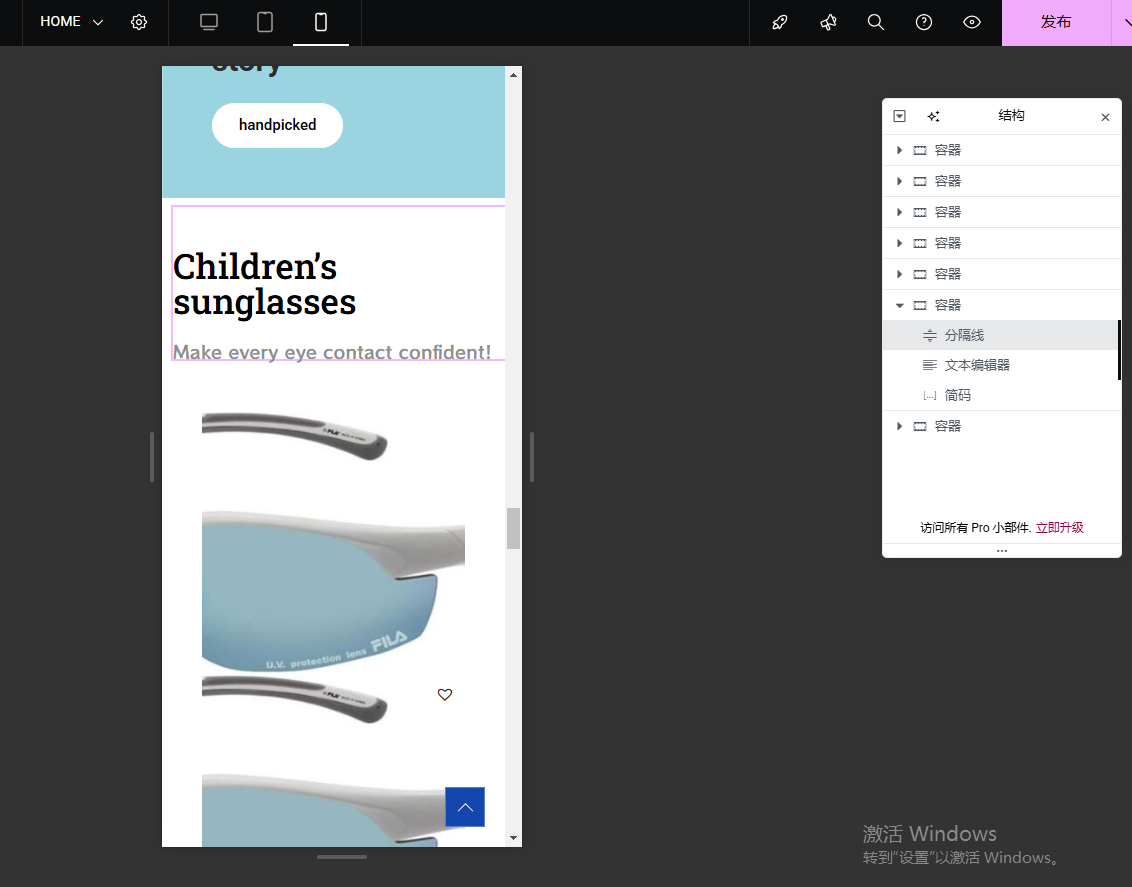Select the 分隔线 divider item

pos(964,335)
